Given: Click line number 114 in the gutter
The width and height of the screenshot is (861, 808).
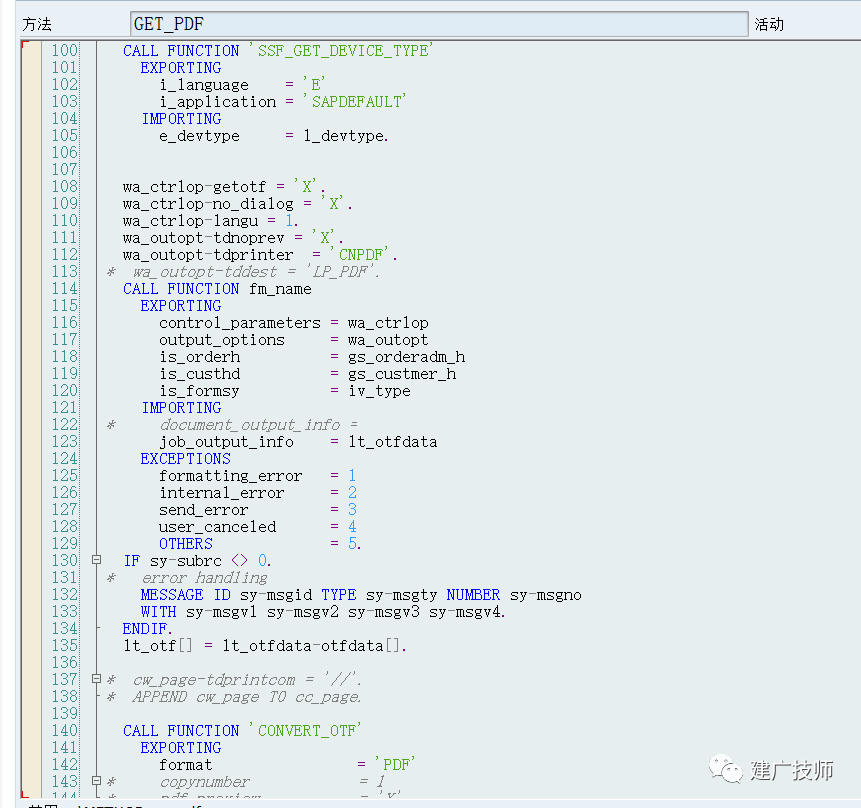Looking at the screenshot, I should tap(64, 288).
